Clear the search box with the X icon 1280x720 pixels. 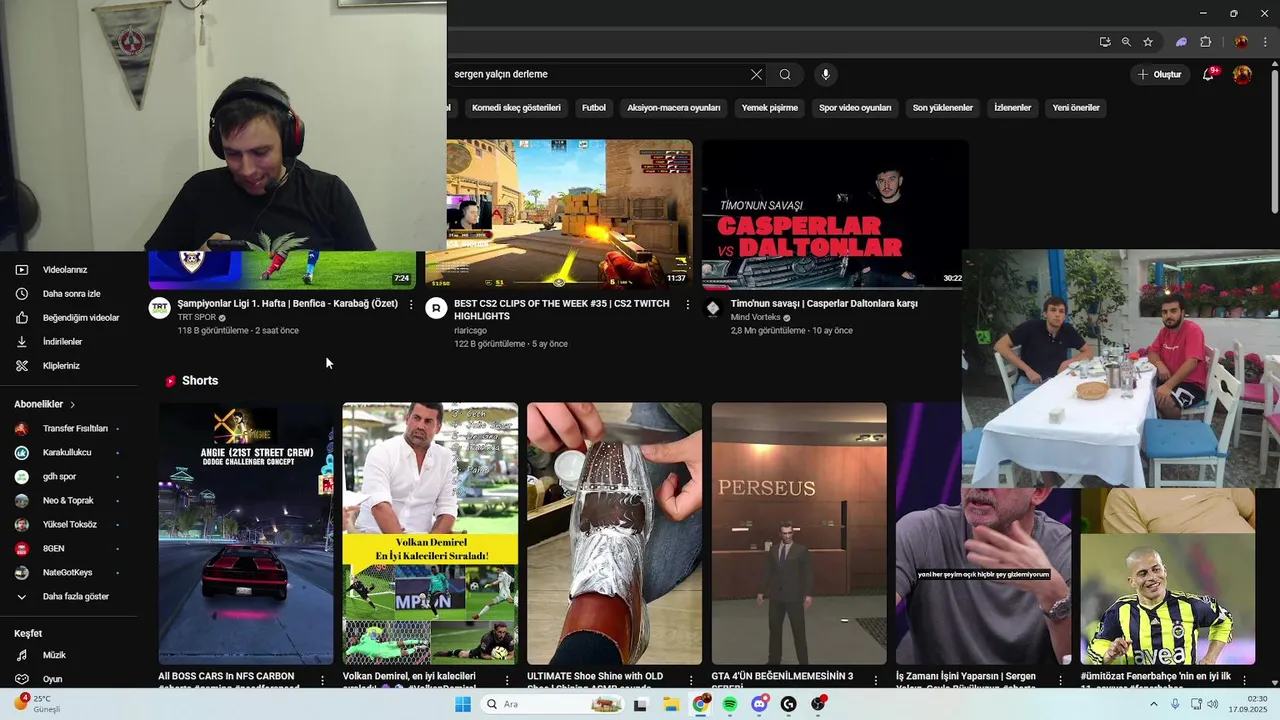pos(756,74)
